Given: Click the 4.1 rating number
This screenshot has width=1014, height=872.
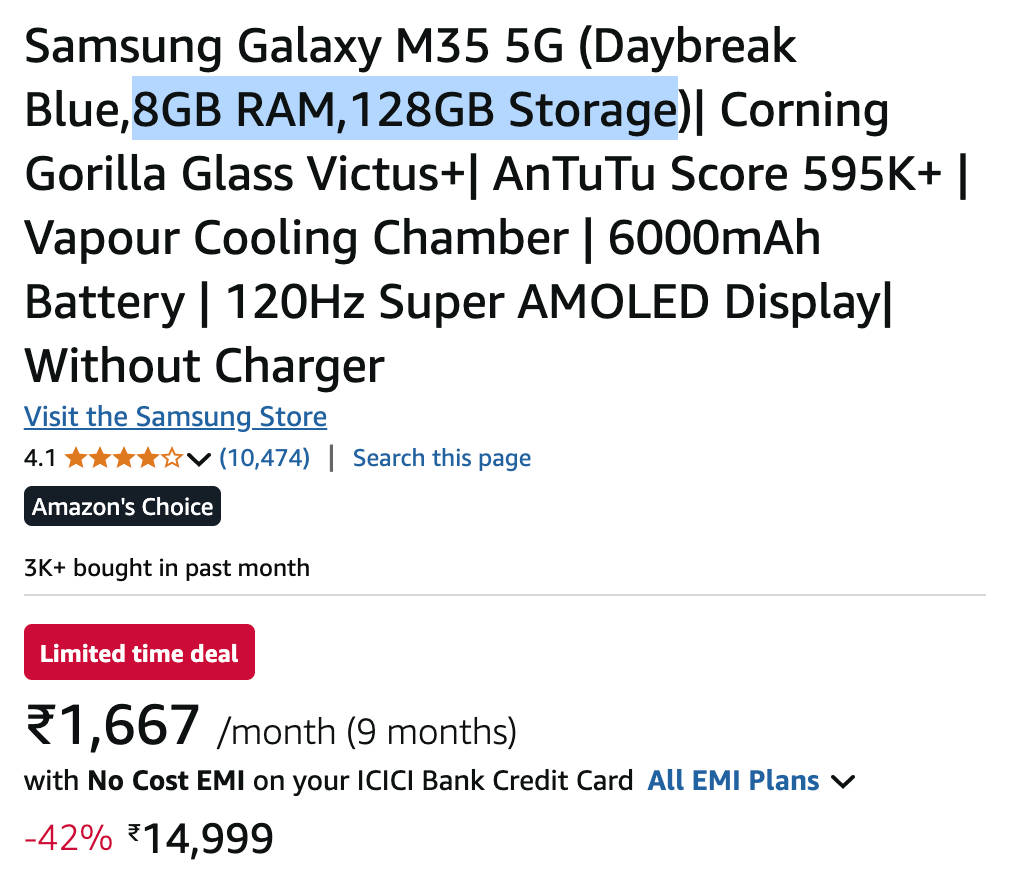Looking at the screenshot, I should (40, 459).
